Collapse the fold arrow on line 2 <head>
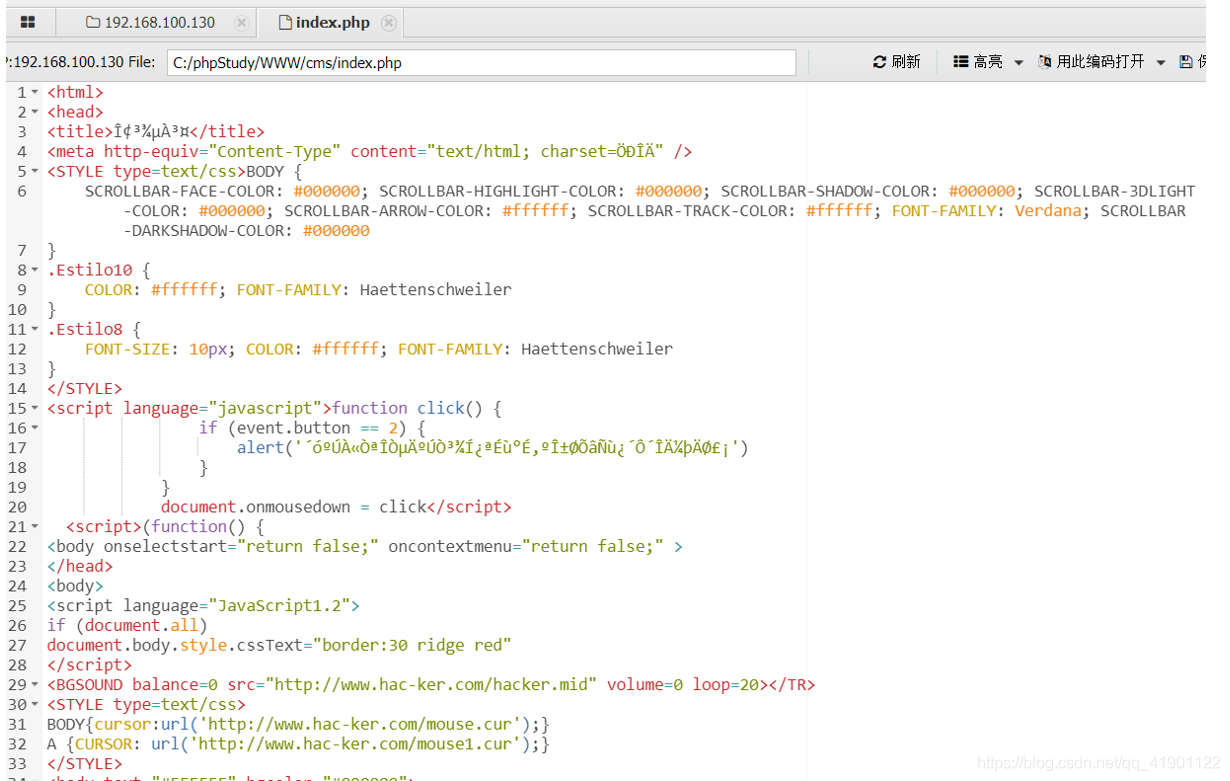The image size is (1230, 781). [35, 112]
